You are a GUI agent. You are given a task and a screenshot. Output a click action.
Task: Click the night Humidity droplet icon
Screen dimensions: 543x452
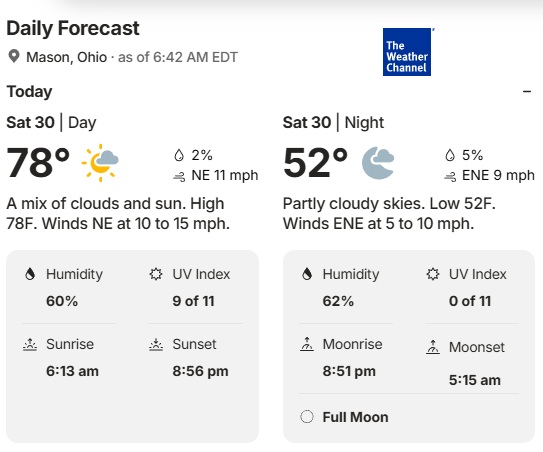click(x=307, y=274)
